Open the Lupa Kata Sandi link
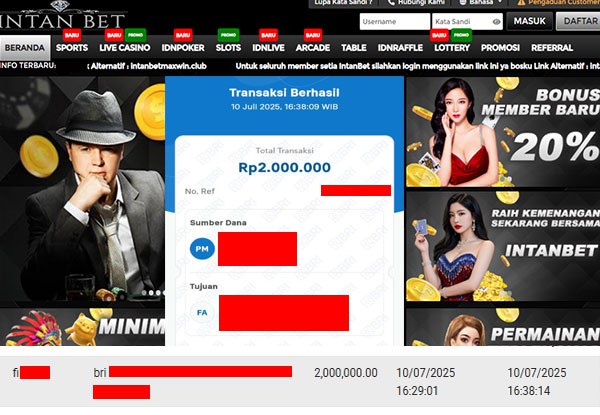Viewport: 600px width, 415px height. [343, 2]
